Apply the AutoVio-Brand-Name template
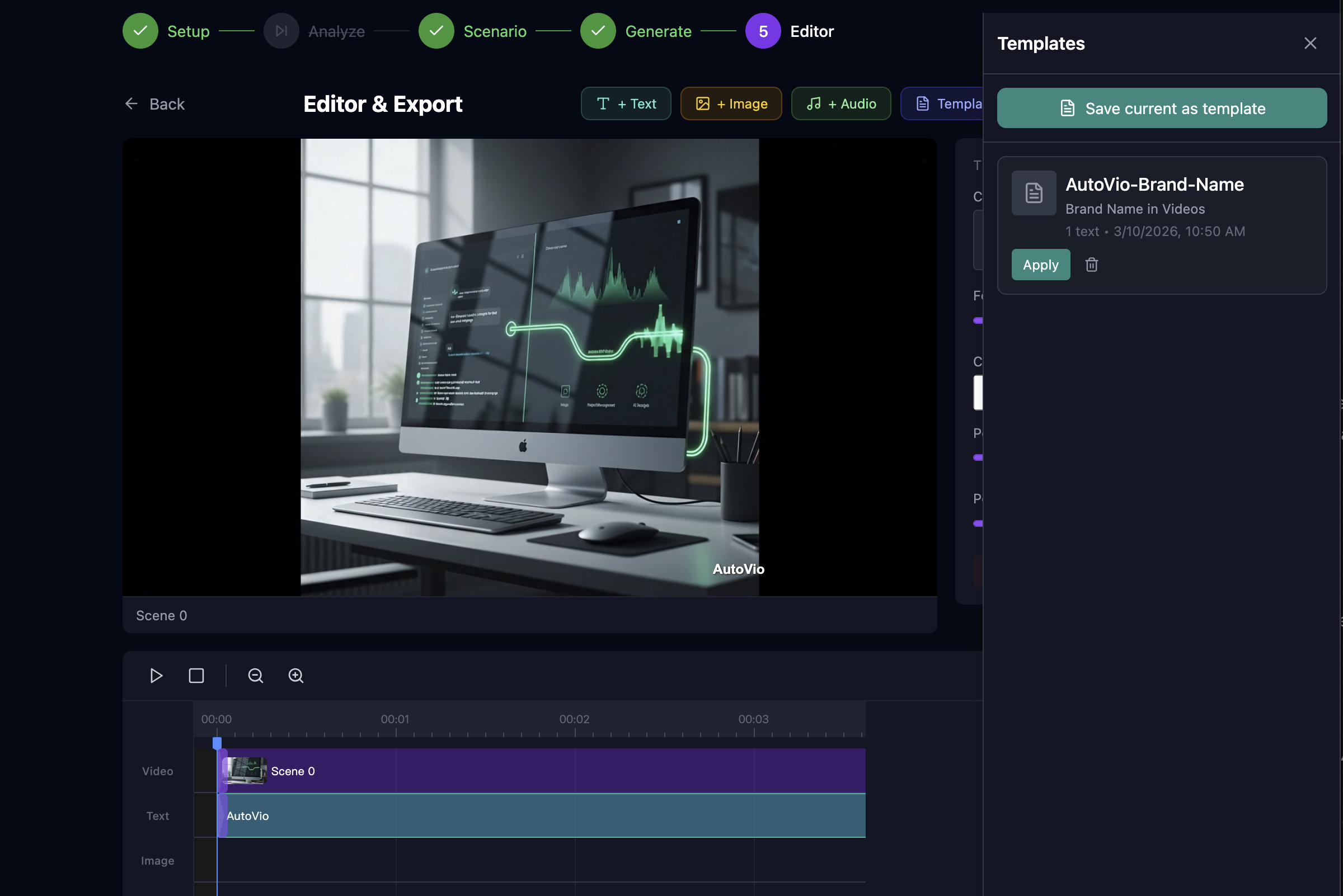 1040,265
